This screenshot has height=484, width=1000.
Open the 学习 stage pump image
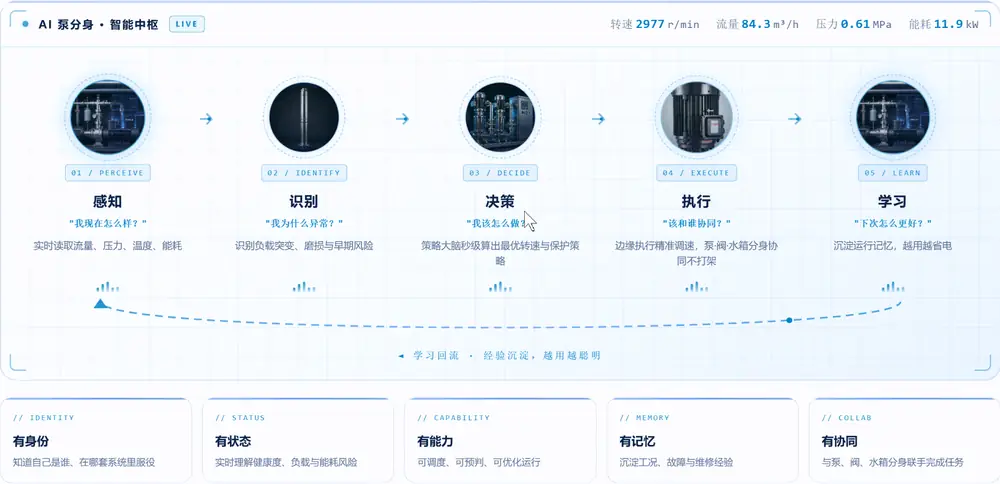tap(892, 117)
